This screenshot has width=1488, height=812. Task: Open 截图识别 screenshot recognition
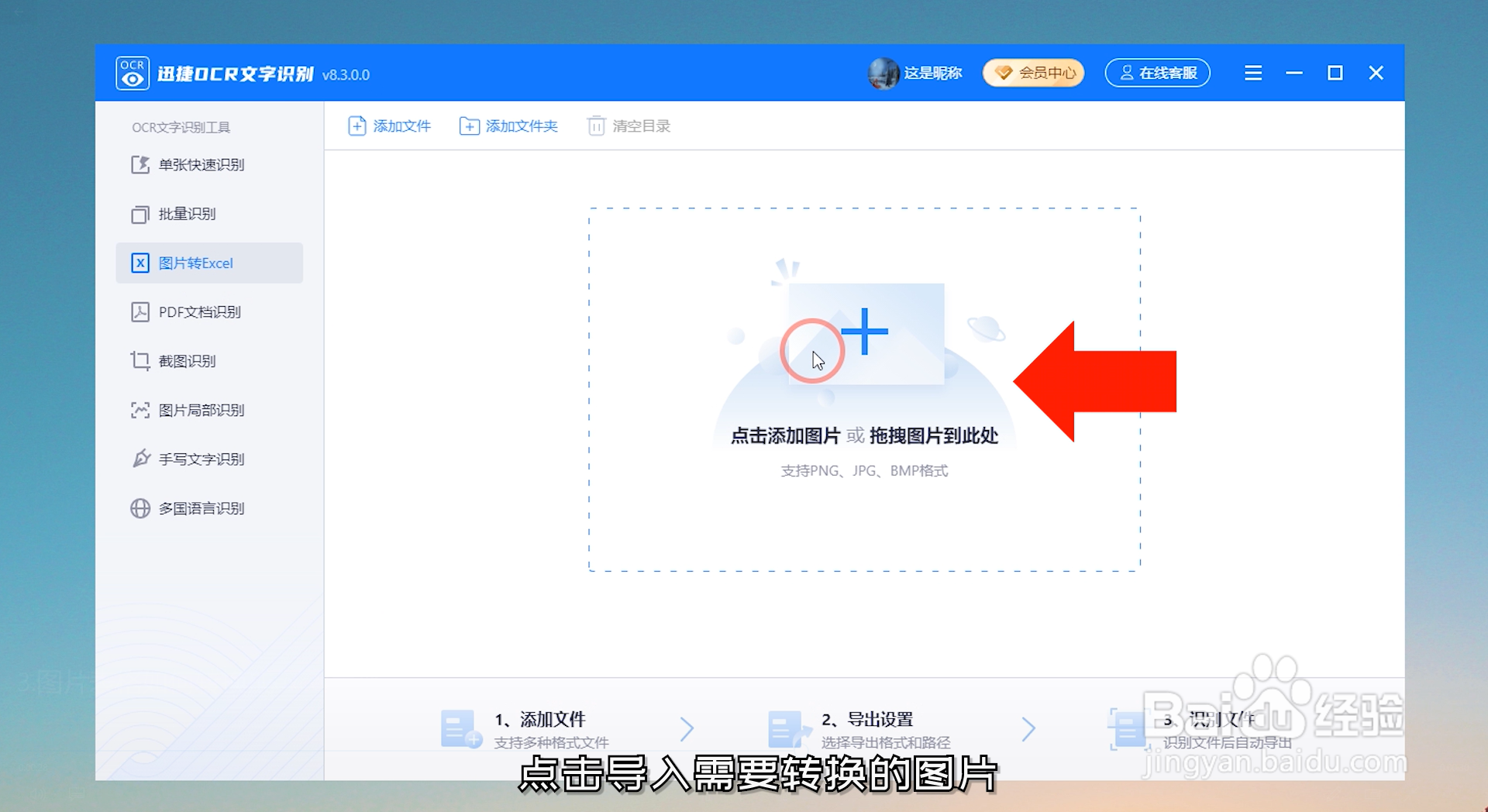(209, 361)
